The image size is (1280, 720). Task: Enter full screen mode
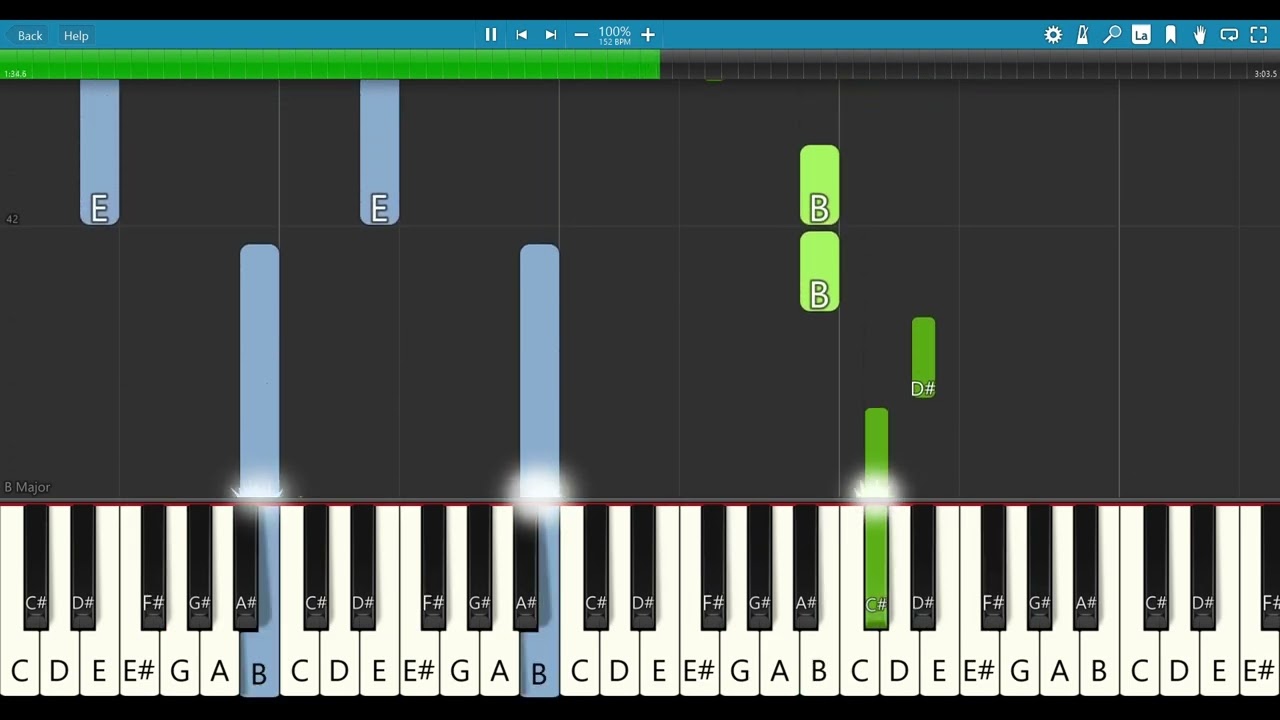point(1259,35)
